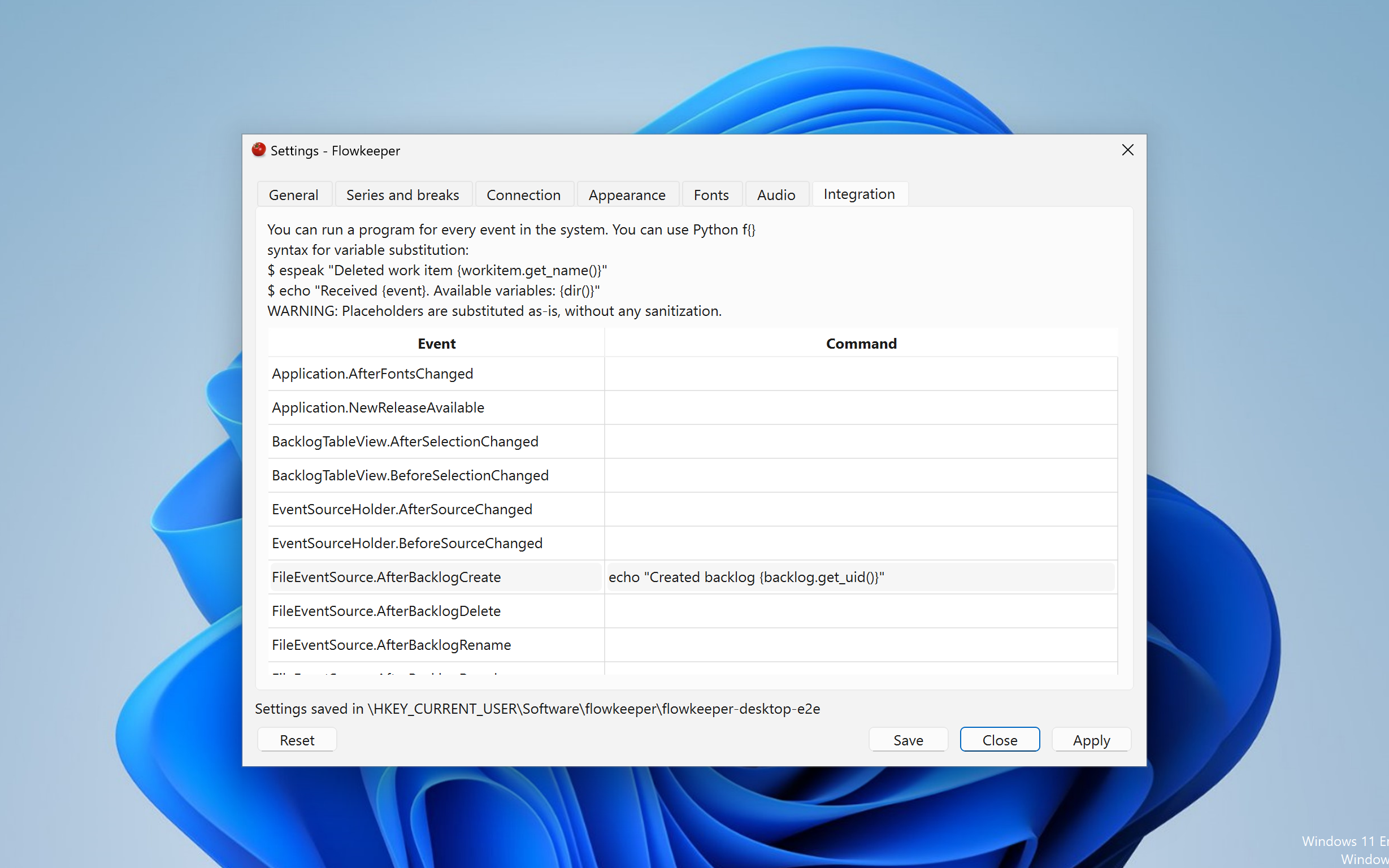Click command cell for EventSourceHolder.AfterSourceChanged

(x=861, y=509)
